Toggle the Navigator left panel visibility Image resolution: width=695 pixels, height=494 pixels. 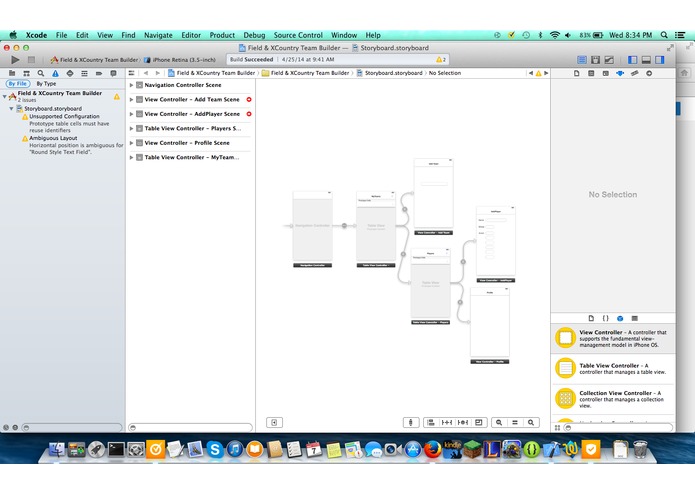click(633, 59)
